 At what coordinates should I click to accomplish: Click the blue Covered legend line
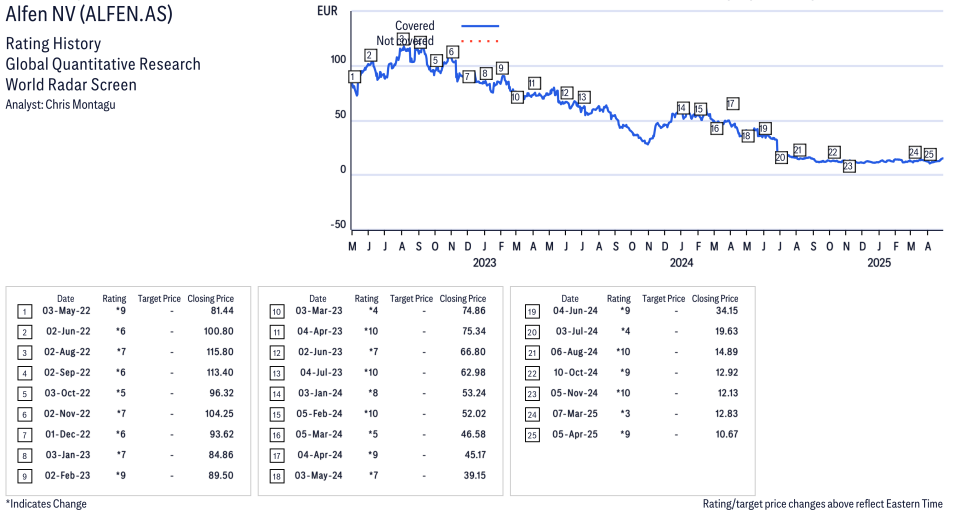(x=480, y=26)
